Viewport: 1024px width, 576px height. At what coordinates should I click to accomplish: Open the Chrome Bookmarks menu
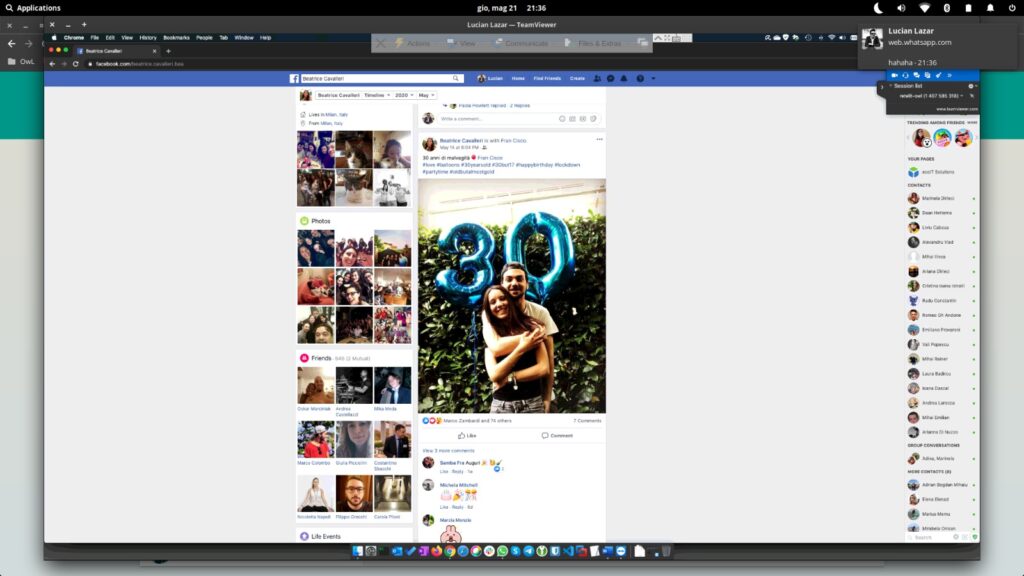[176, 38]
